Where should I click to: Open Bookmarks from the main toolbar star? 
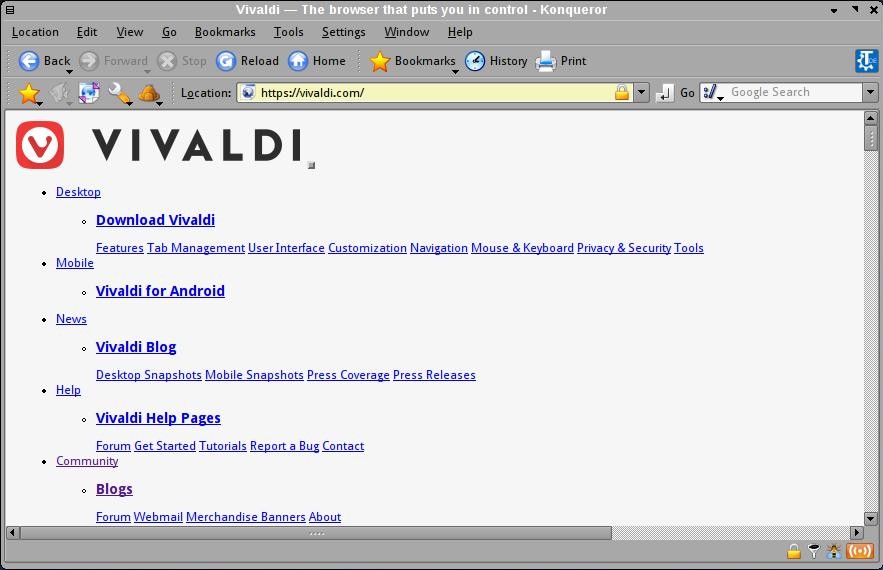380,61
